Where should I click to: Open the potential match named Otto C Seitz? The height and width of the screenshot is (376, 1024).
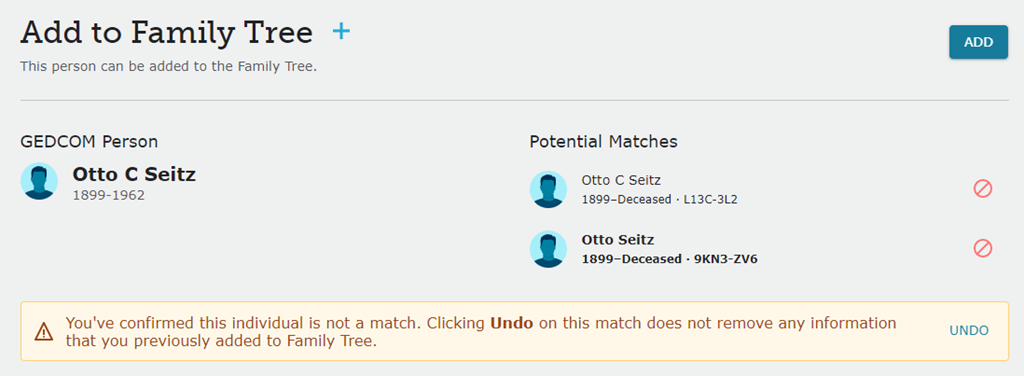click(x=621, y=181)
